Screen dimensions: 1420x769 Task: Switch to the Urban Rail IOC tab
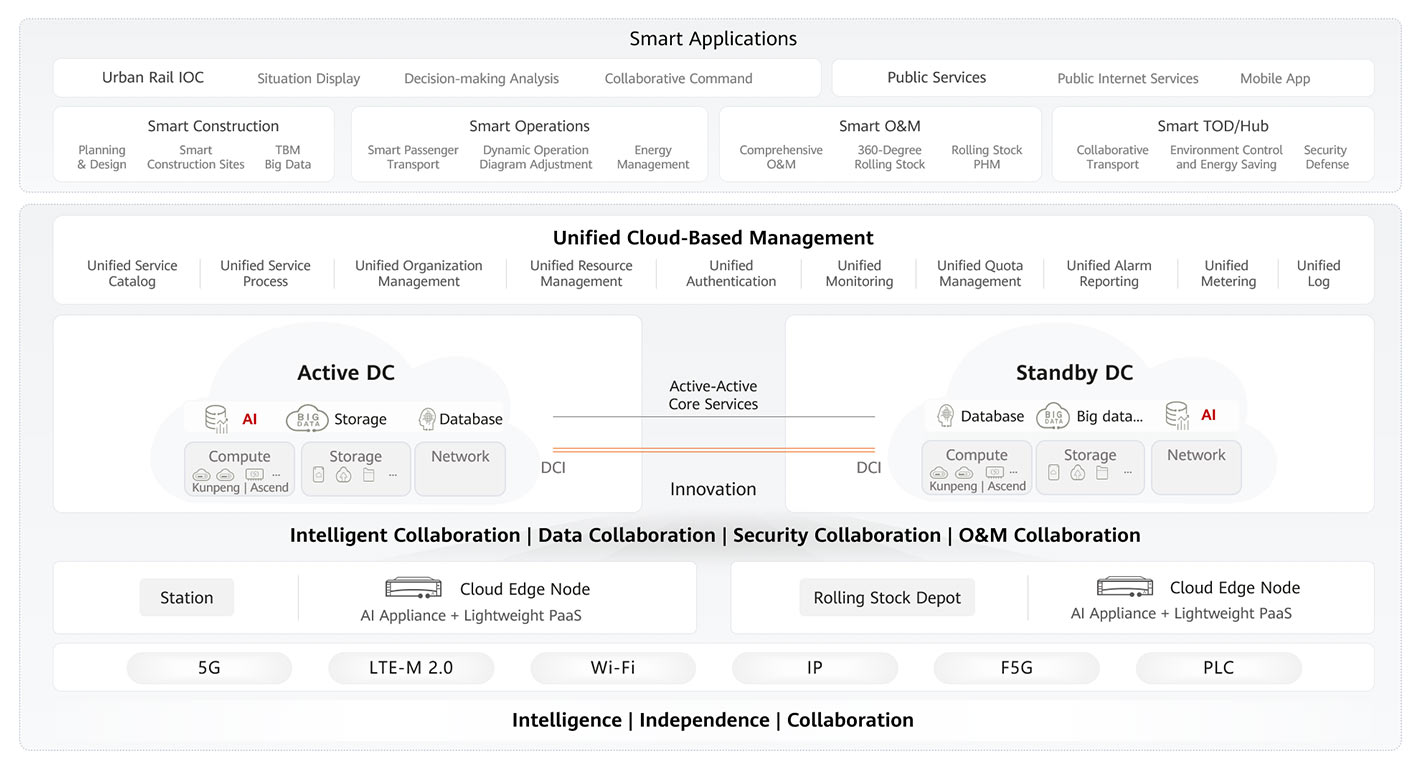pyautogui.click(x=152, y=77)
